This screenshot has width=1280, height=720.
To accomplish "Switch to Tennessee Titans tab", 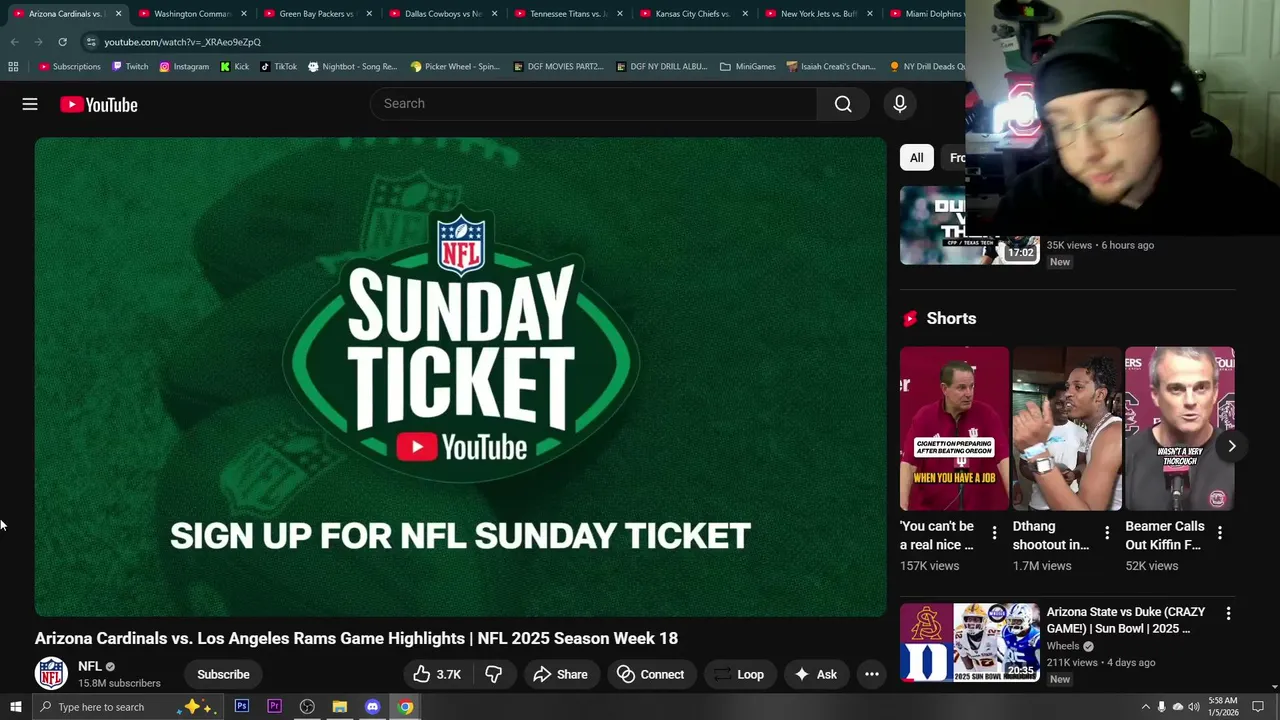I will [x=567, y=14].
